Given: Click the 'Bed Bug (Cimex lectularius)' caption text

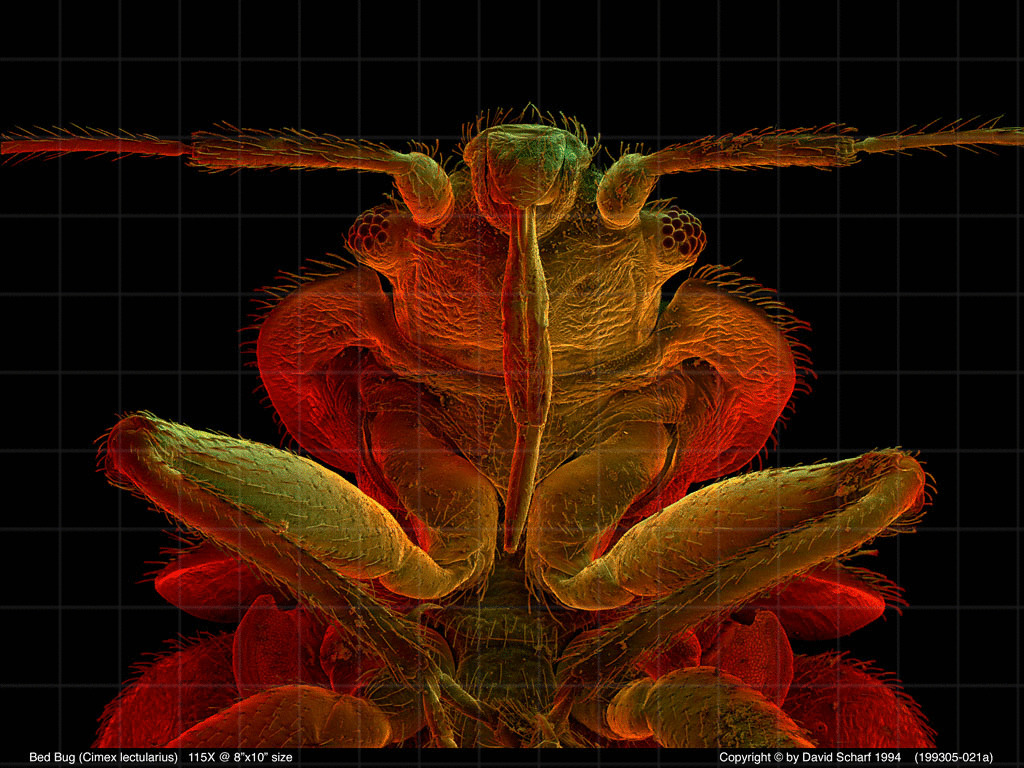Looking at the screenshot, I should (103, 758).
